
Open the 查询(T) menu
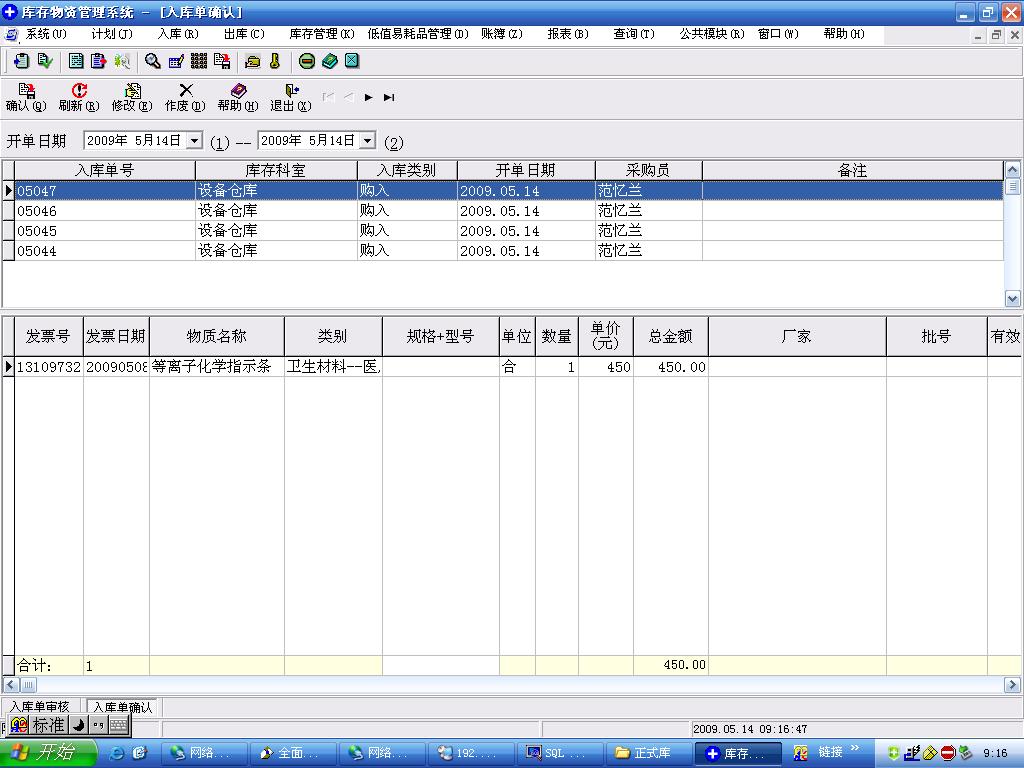tap(633, 34)
